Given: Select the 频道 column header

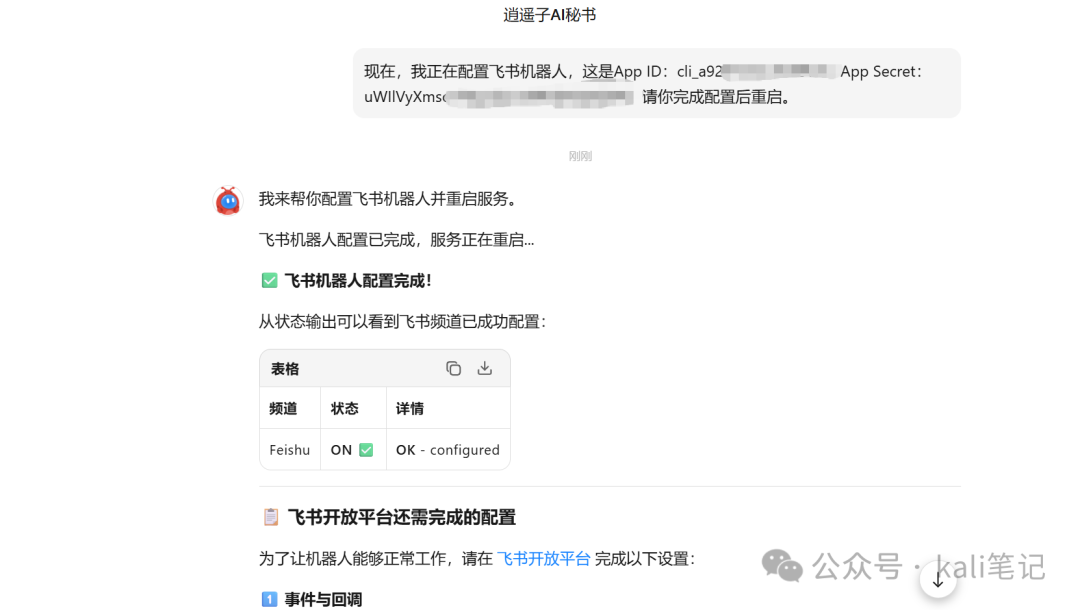Looking at the screenshot, I should click(283, 408).
